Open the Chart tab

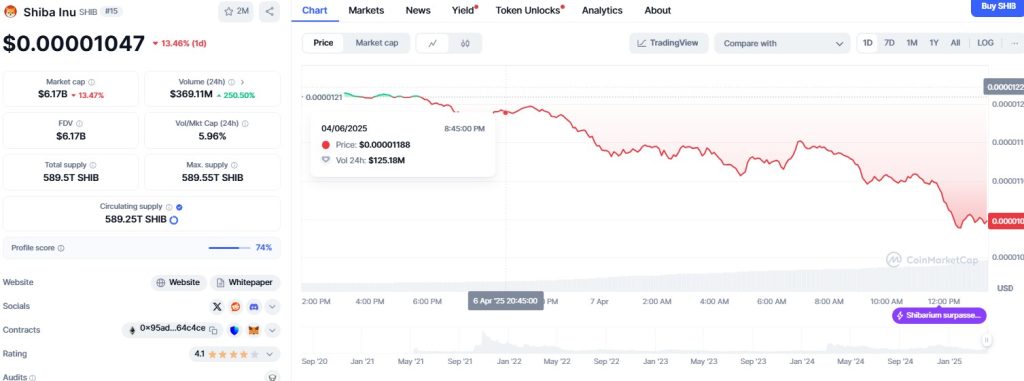point(315,10)
